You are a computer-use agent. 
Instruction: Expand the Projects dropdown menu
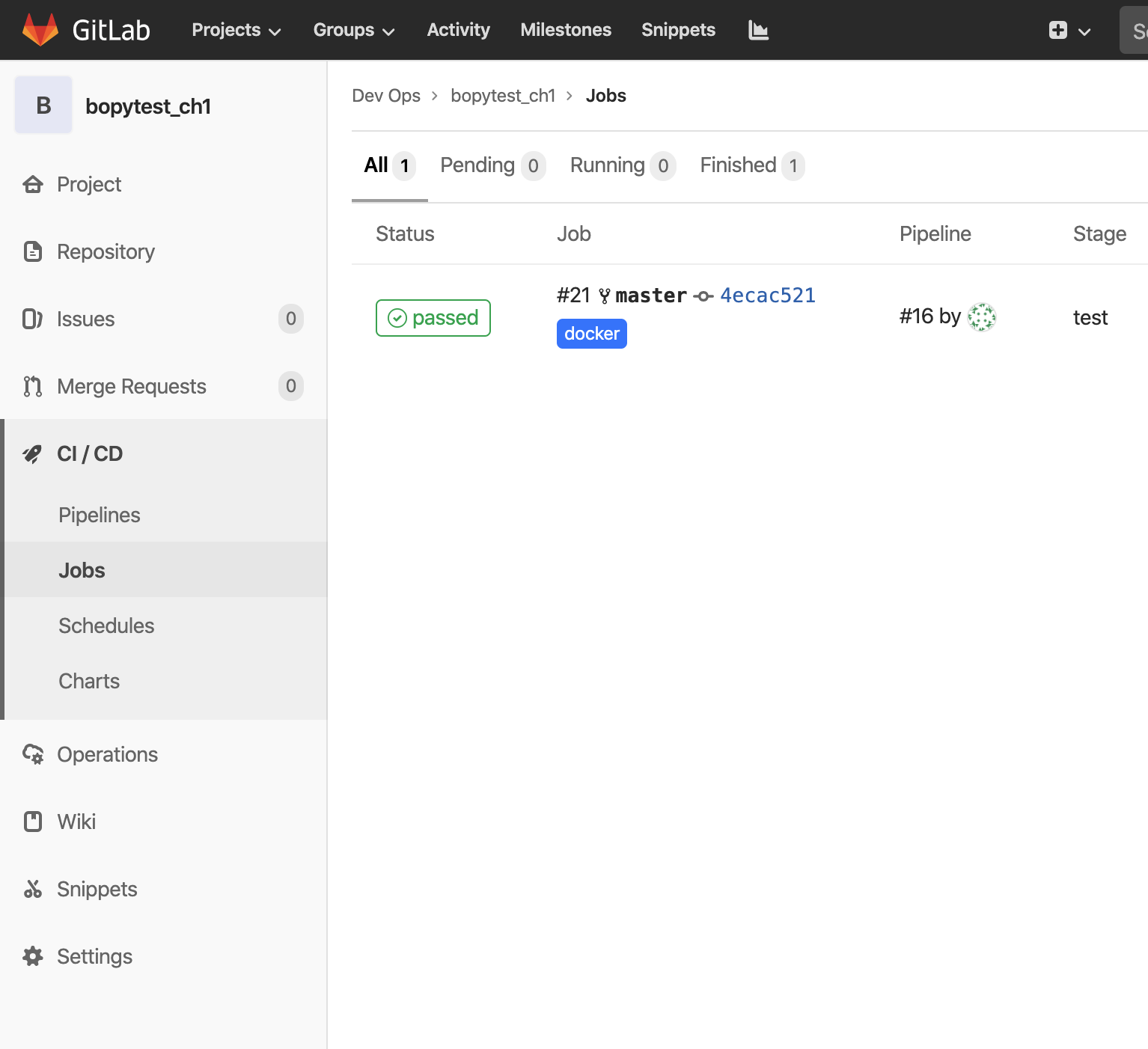pyautogui.click(x=236, y=30)
